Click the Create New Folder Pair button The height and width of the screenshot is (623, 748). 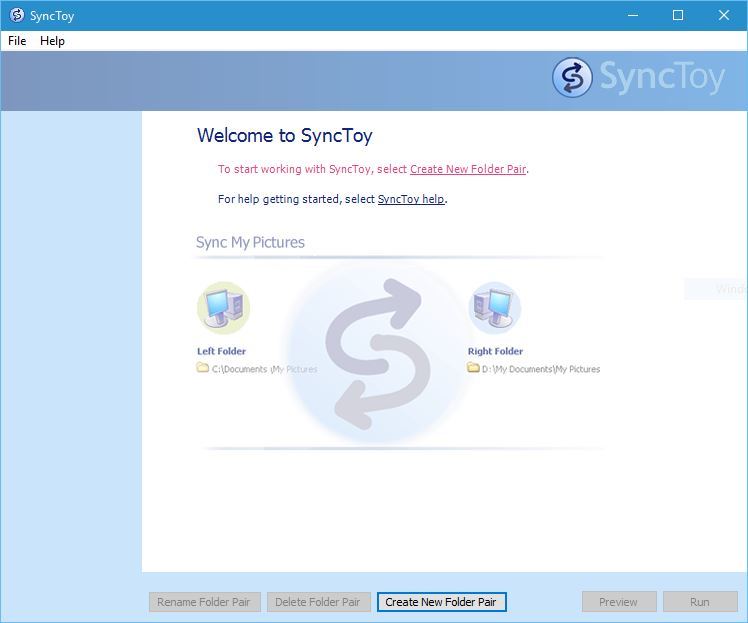tap(441, 602)
